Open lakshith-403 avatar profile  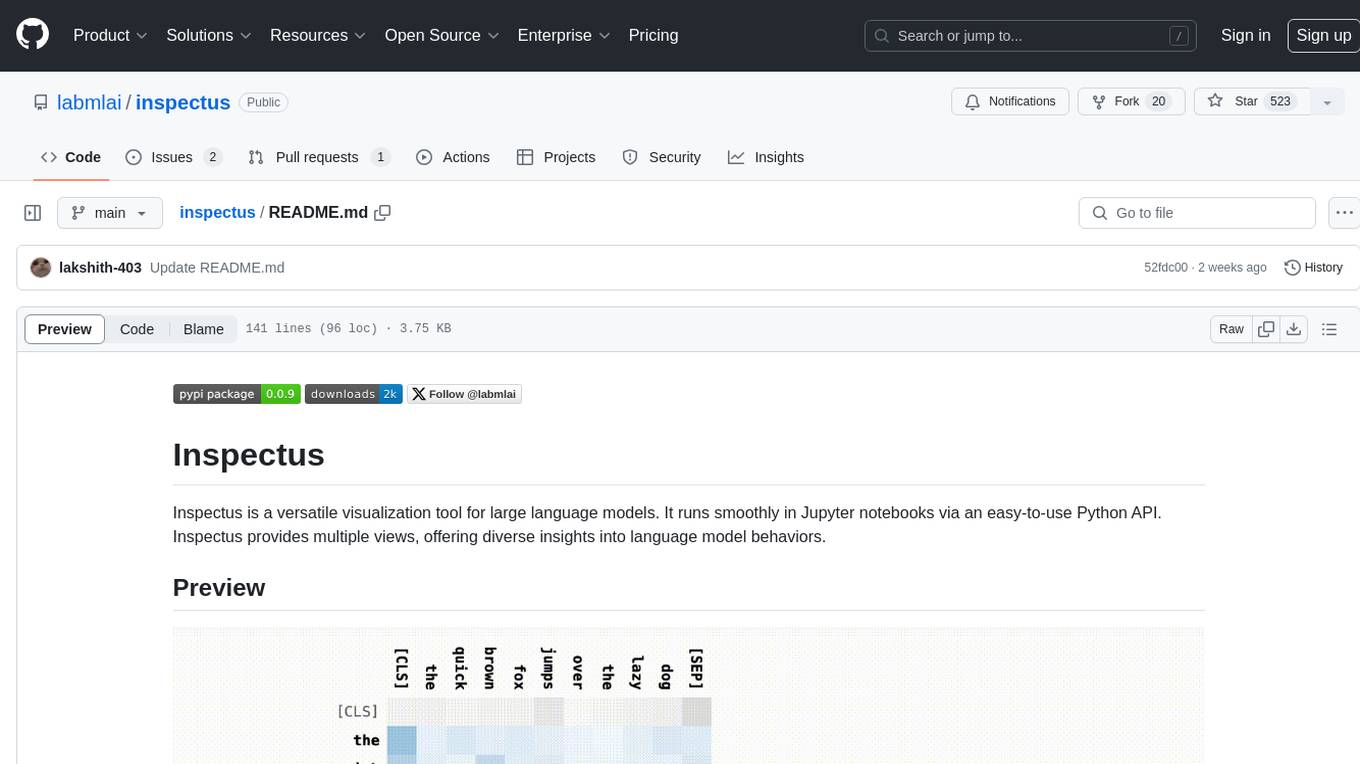coord(41,268)
